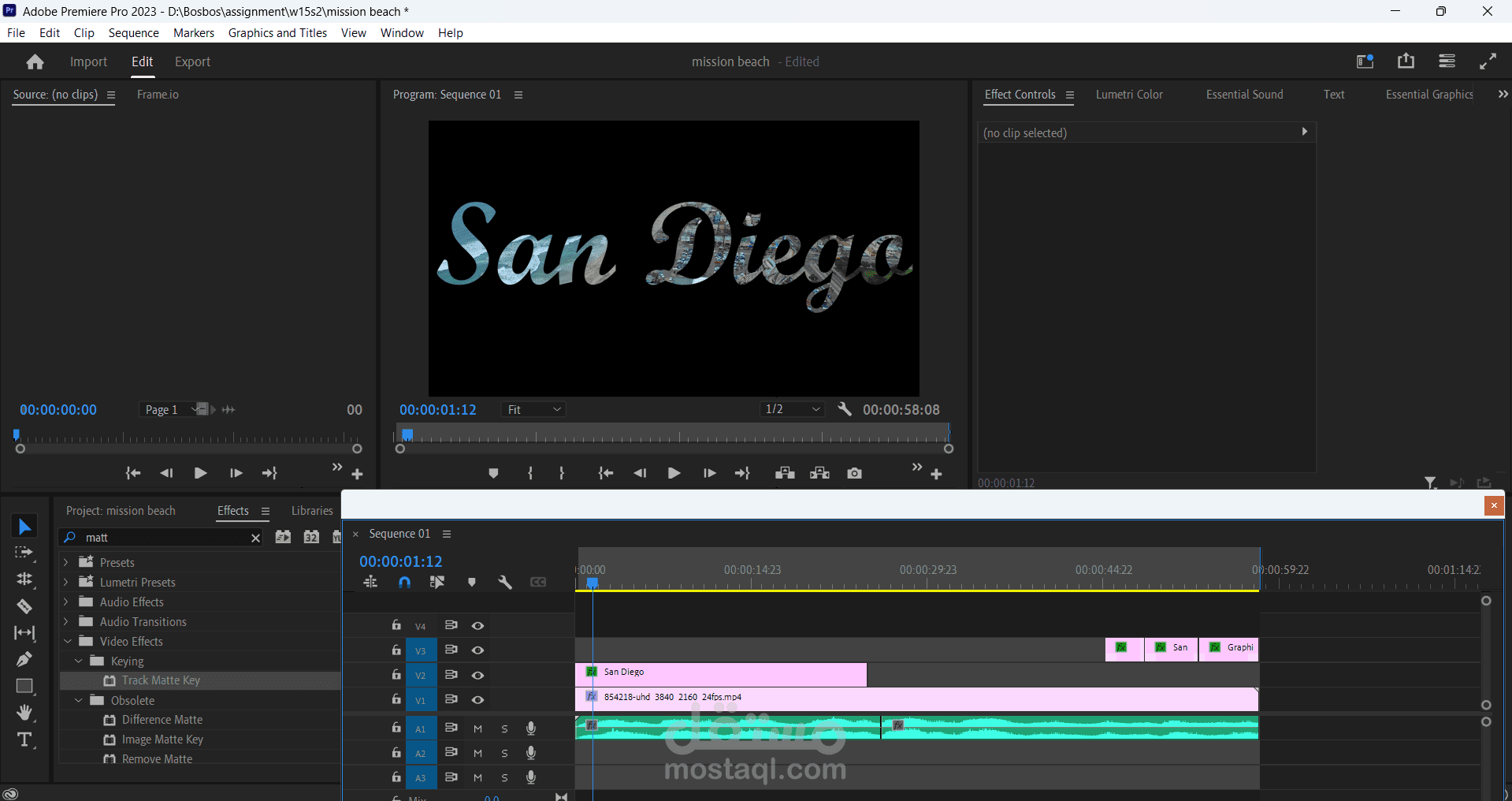This screenshot has width=1512, height=801.
Task: Click the Program monitor playhead scrubber
Action: (x=407, y=434)
